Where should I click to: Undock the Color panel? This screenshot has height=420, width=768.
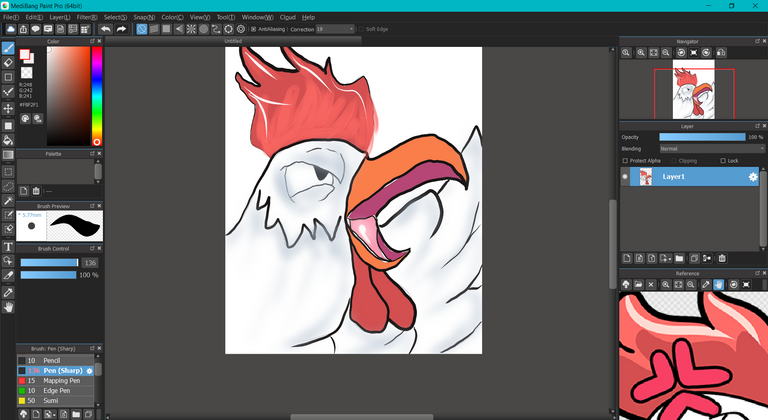coord(92,41)
